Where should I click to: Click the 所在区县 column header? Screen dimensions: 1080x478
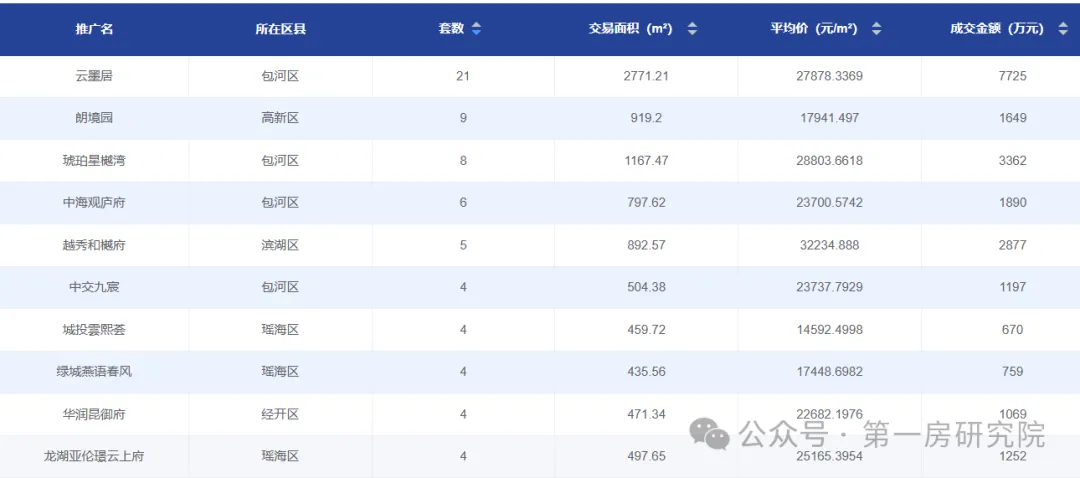coord(280,29)
